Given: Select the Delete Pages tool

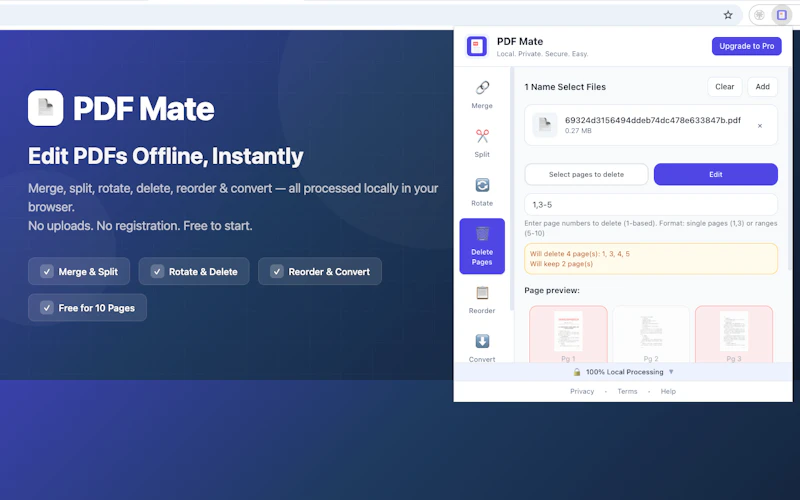Looking at the screenshot, I should (482, 246).
